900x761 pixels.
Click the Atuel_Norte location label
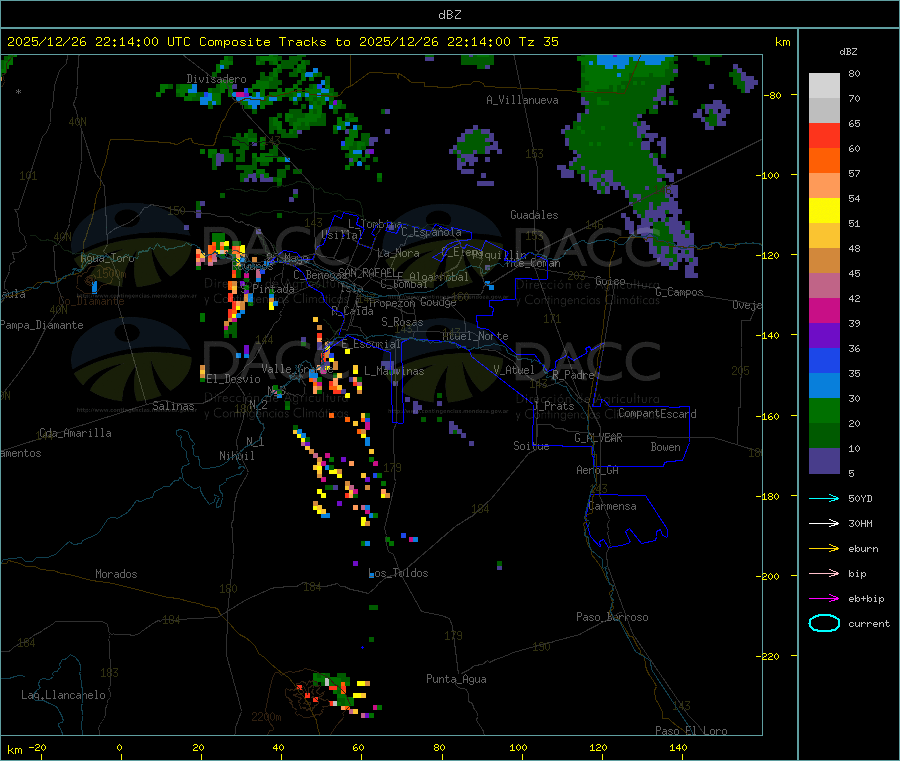point(475,336)
